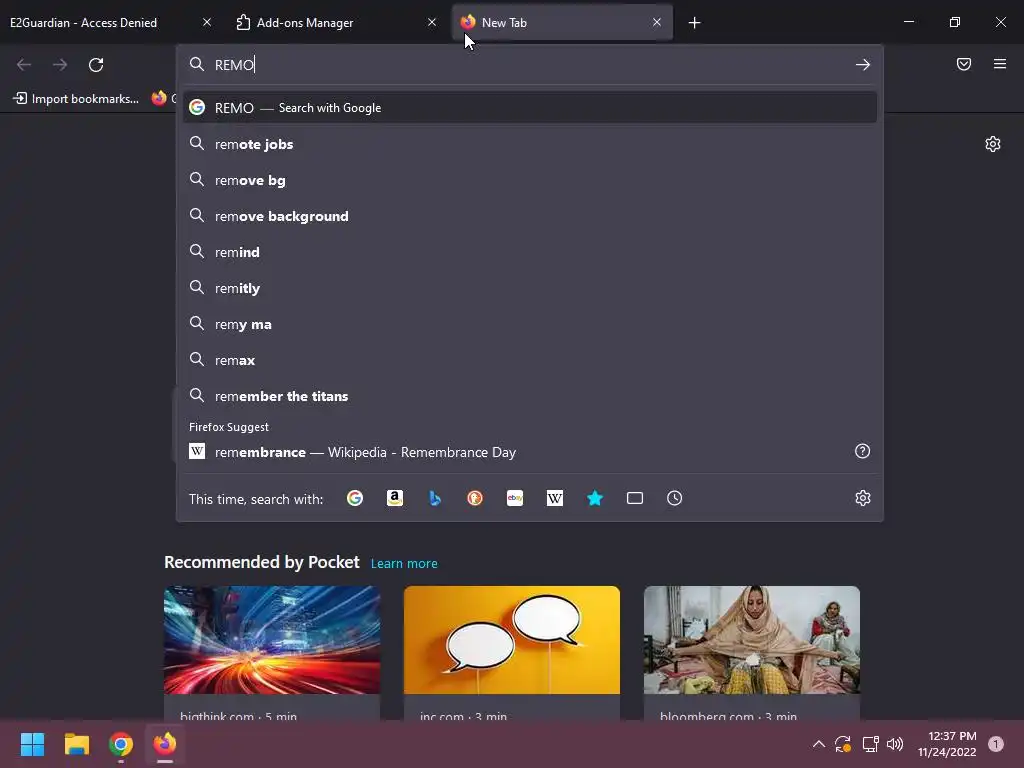Choose 'remy ma' suggestion
Image resolution: width=1024 pixels, height=768 pixels.
(530, 324)
